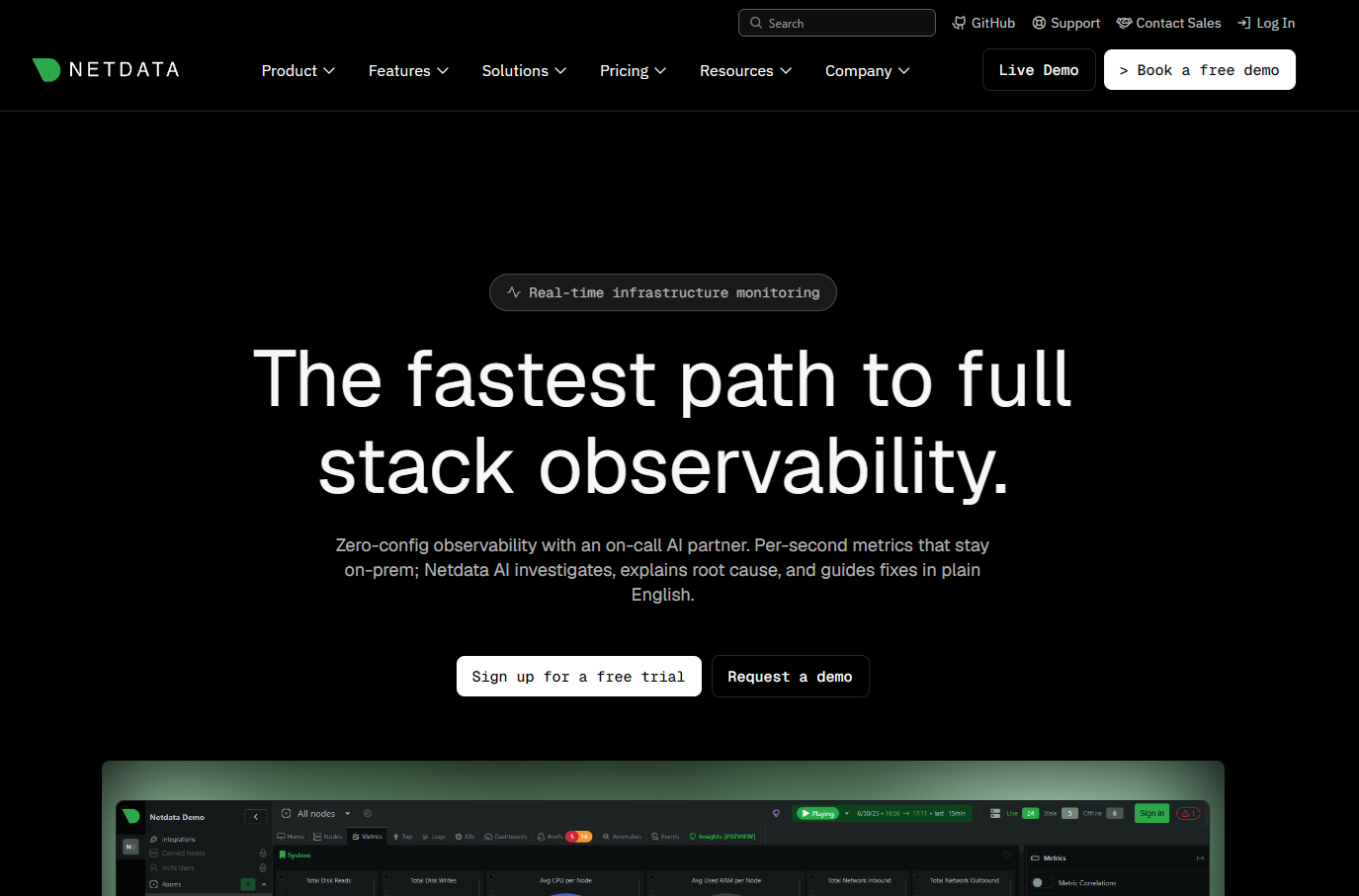The width and height of the screenshot is (1359, 896).
Task: Click Connect Nodes in preview sidebar
Action: pyautogui.click(x=177, y=854)
